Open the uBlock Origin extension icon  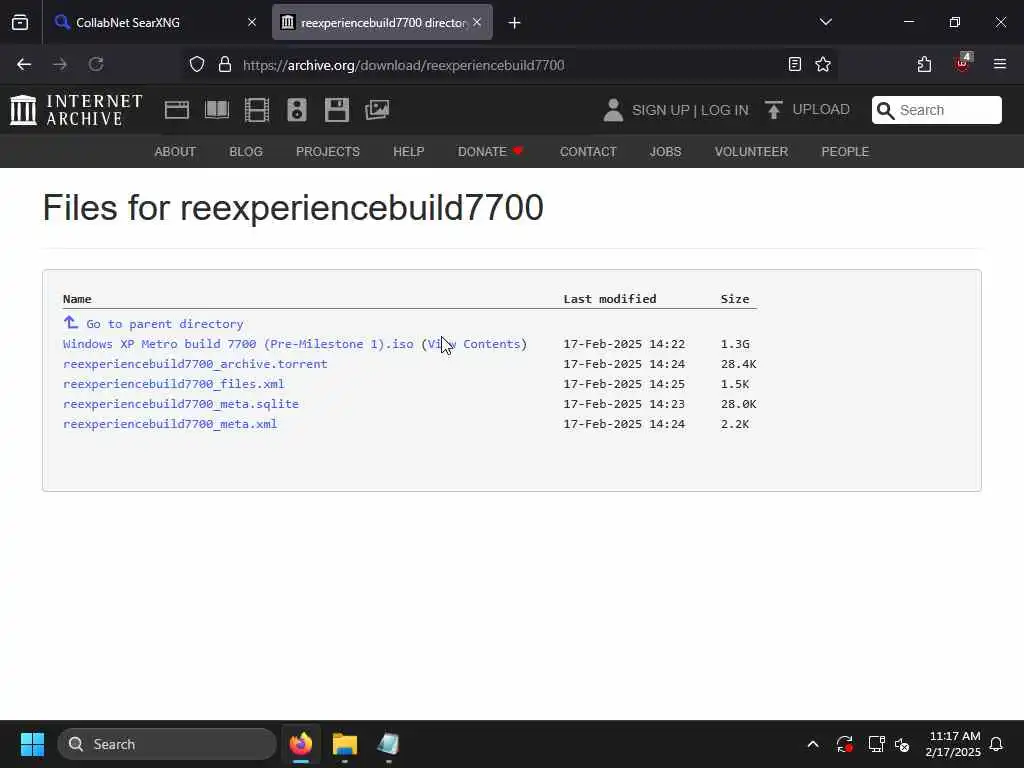[963, 63]
